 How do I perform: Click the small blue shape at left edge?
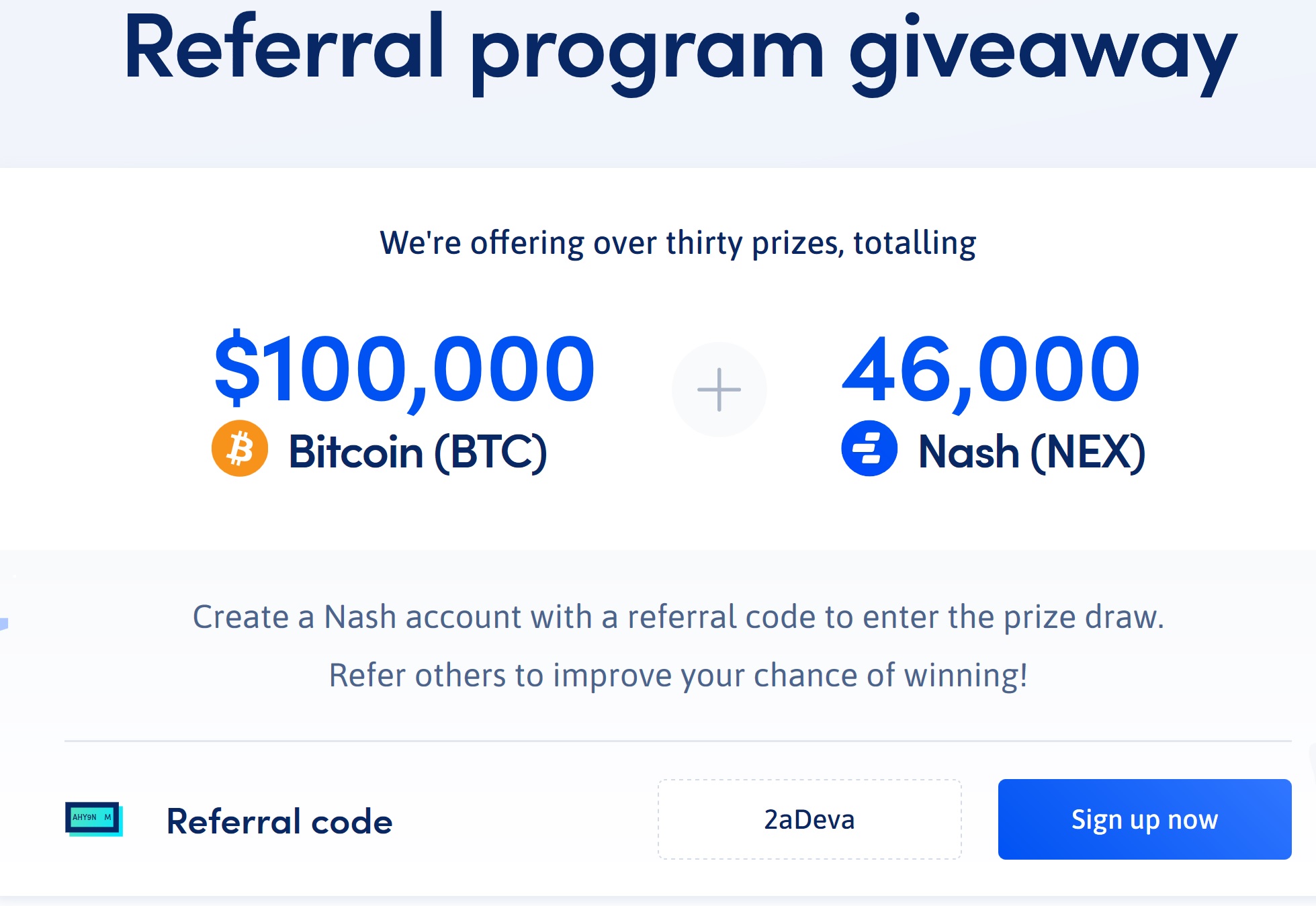click(3, 624)
